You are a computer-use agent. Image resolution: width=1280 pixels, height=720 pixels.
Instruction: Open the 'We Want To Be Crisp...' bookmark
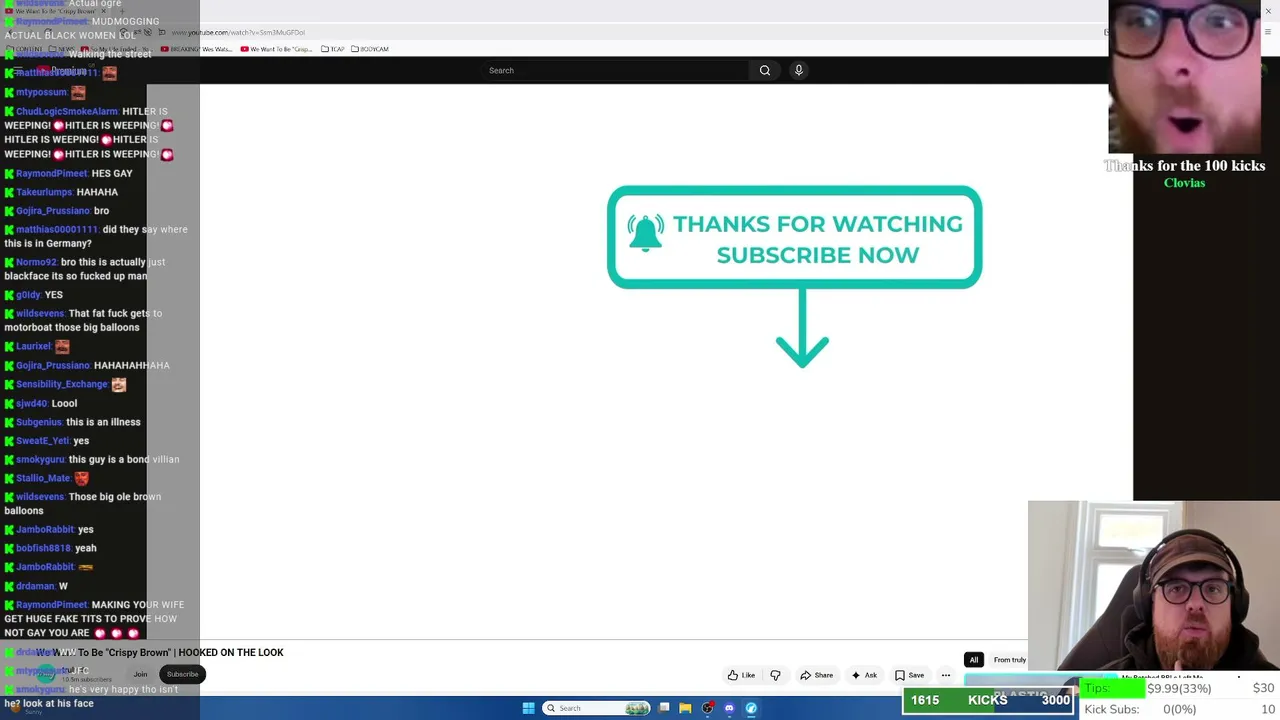[x=275, y=49]
